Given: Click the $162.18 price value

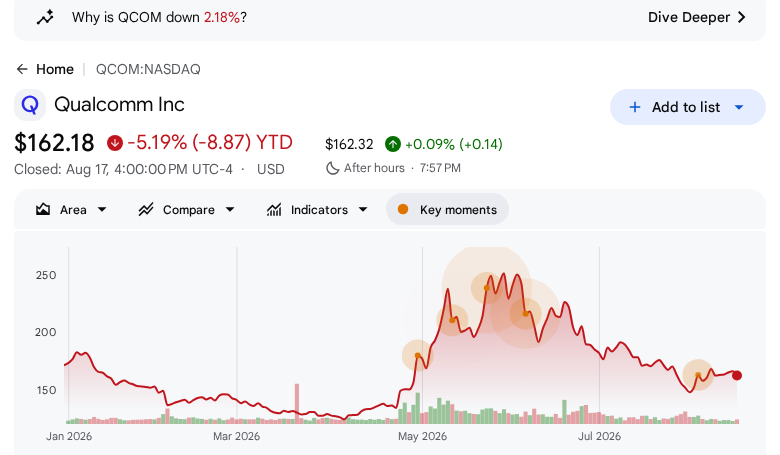Looking at the screenshot, I should point(54,143).
